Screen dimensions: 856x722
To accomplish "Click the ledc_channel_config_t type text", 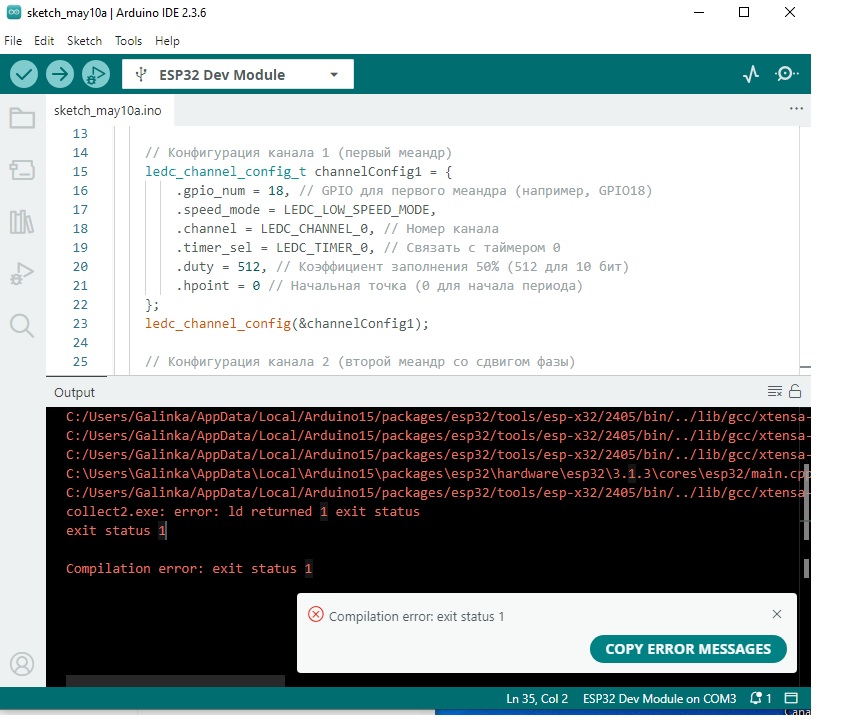I will 225,172.
